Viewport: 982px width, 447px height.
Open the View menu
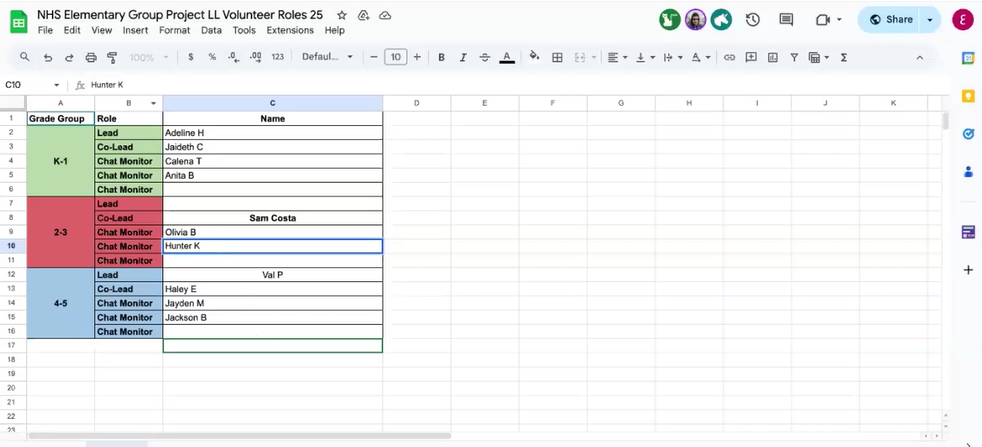click(101, 30)
